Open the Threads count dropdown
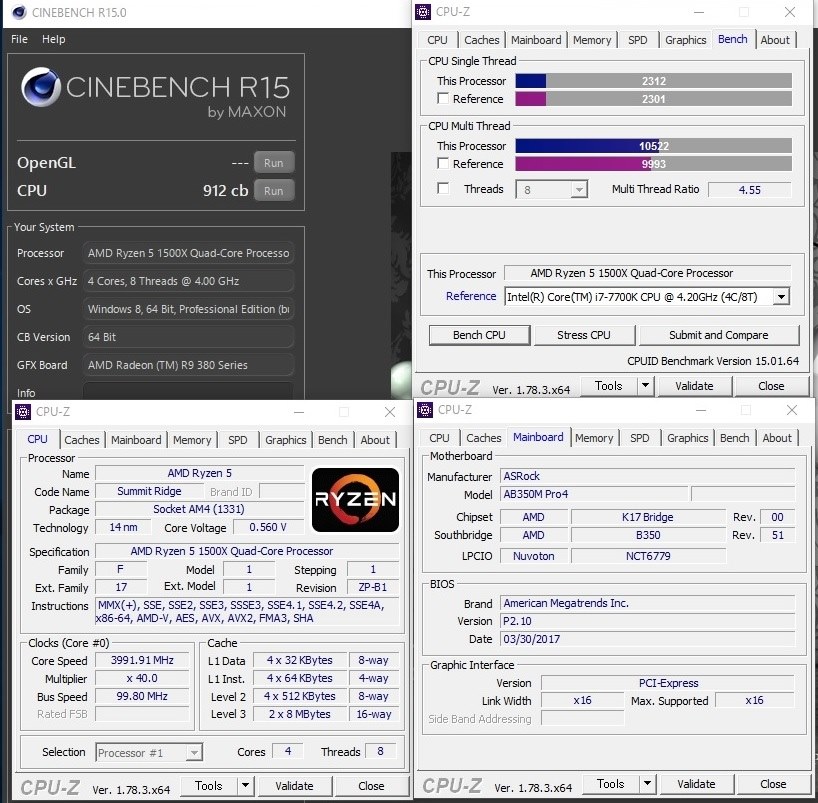 (578, 189)
